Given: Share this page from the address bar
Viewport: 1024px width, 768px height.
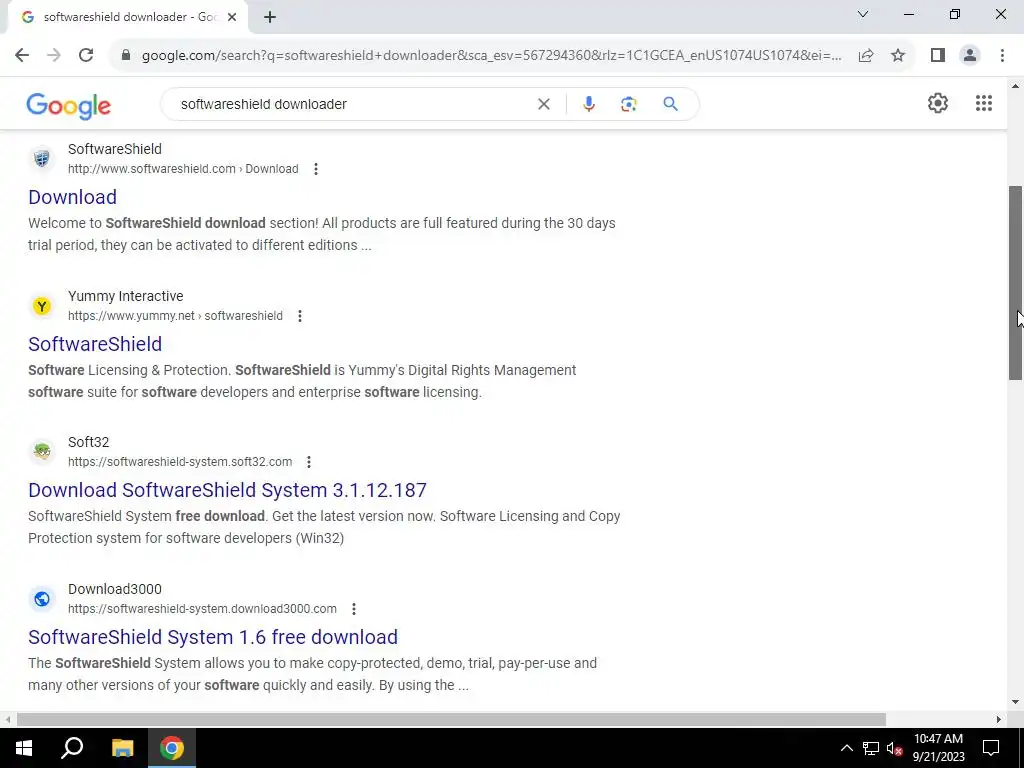Looking at the screenshot, I should [x=866, y=56].
